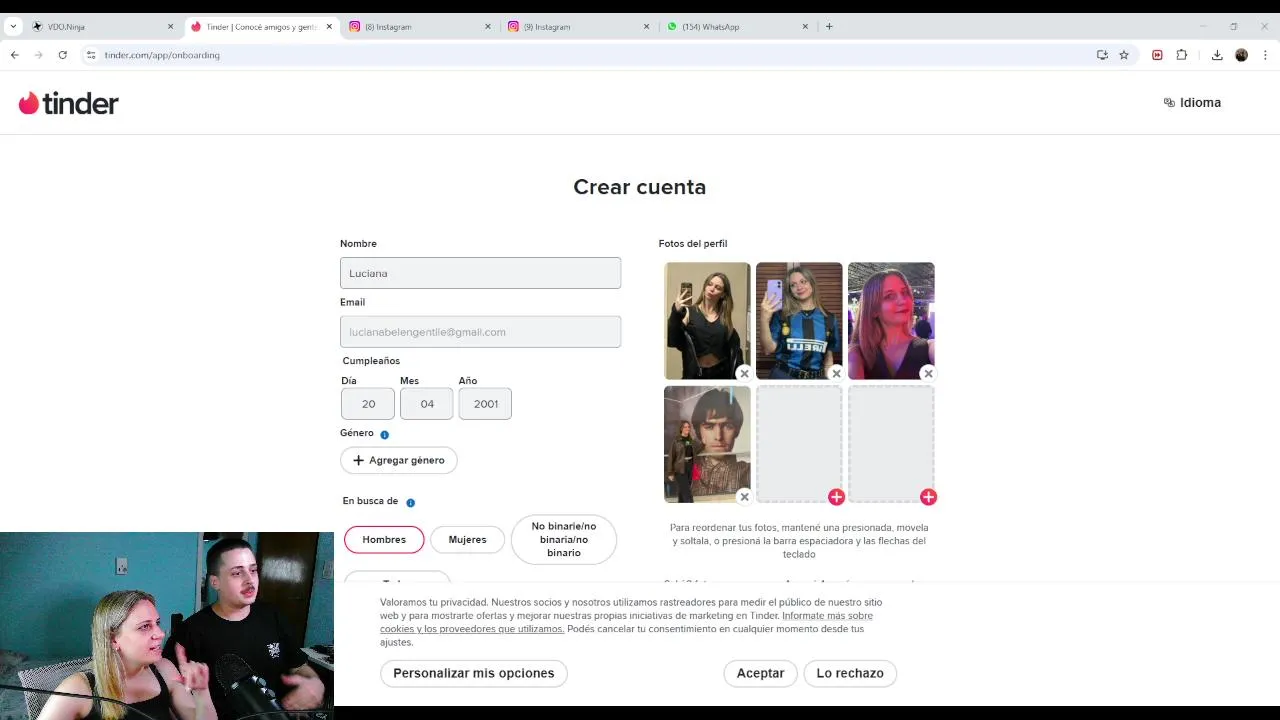The height and width of the screenshot is (720, 1280).
Task: Open the poster photo thumbnail
Action: pos(707,444)
